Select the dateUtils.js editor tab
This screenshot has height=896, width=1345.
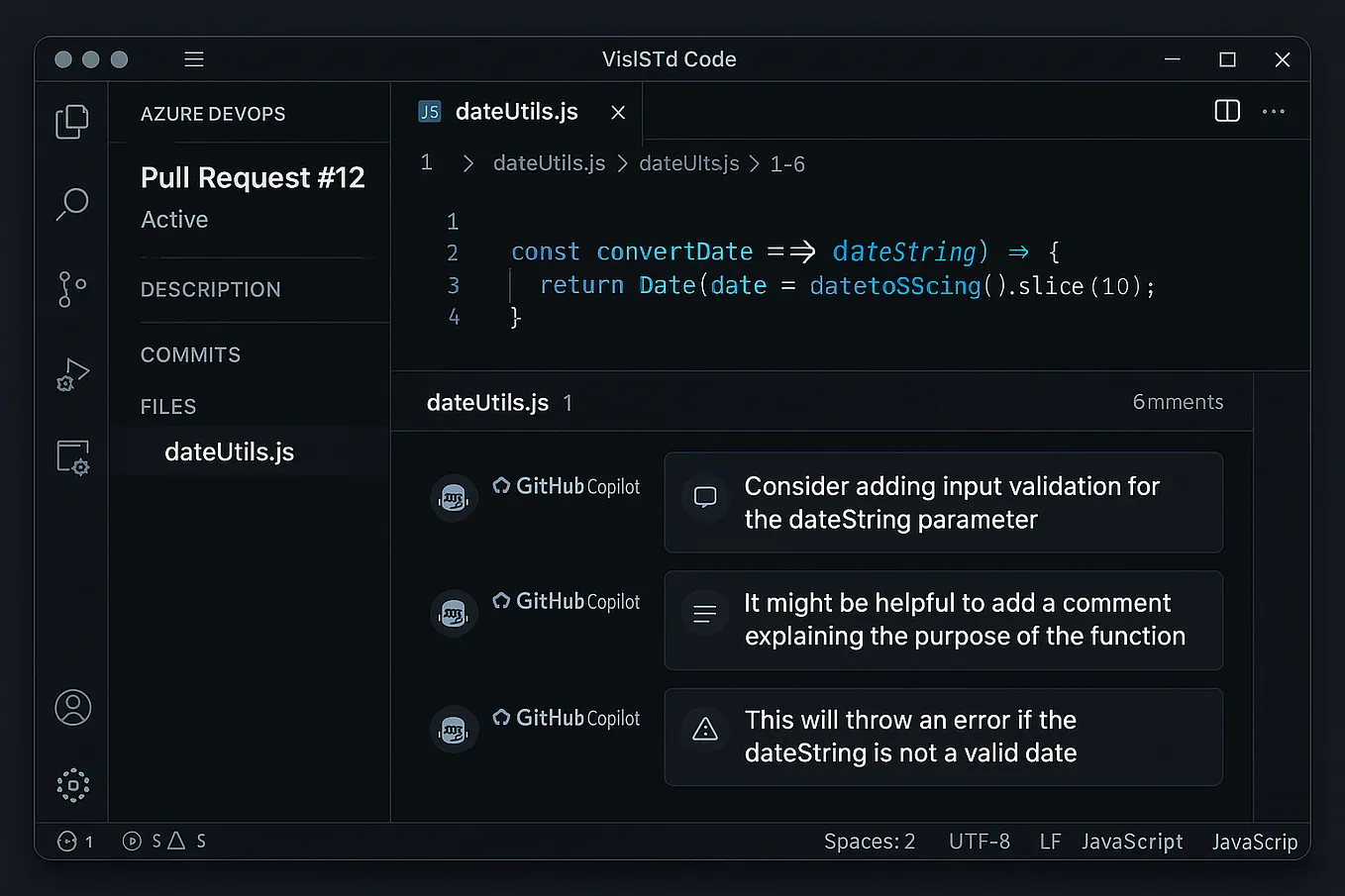click(514, 112)
